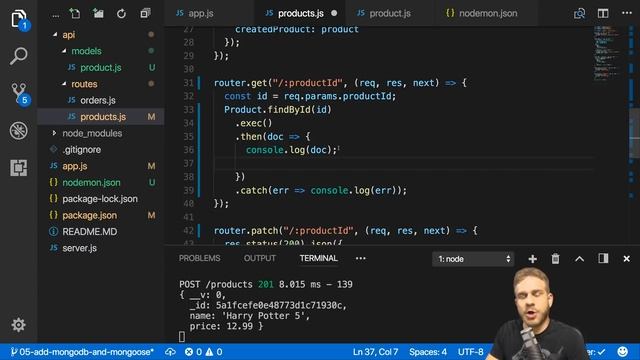Viewport: 640px width, 360px height.
Task: Open package-lock.json file
Action: point(100,199)
